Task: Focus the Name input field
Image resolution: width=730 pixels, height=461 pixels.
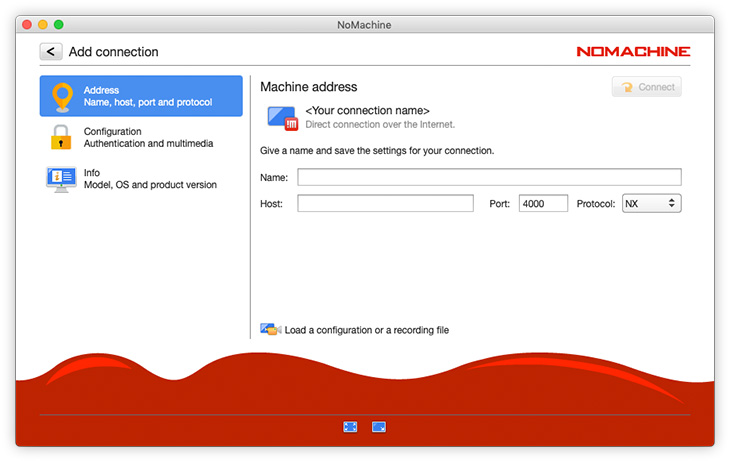Action: pos(489,177)
